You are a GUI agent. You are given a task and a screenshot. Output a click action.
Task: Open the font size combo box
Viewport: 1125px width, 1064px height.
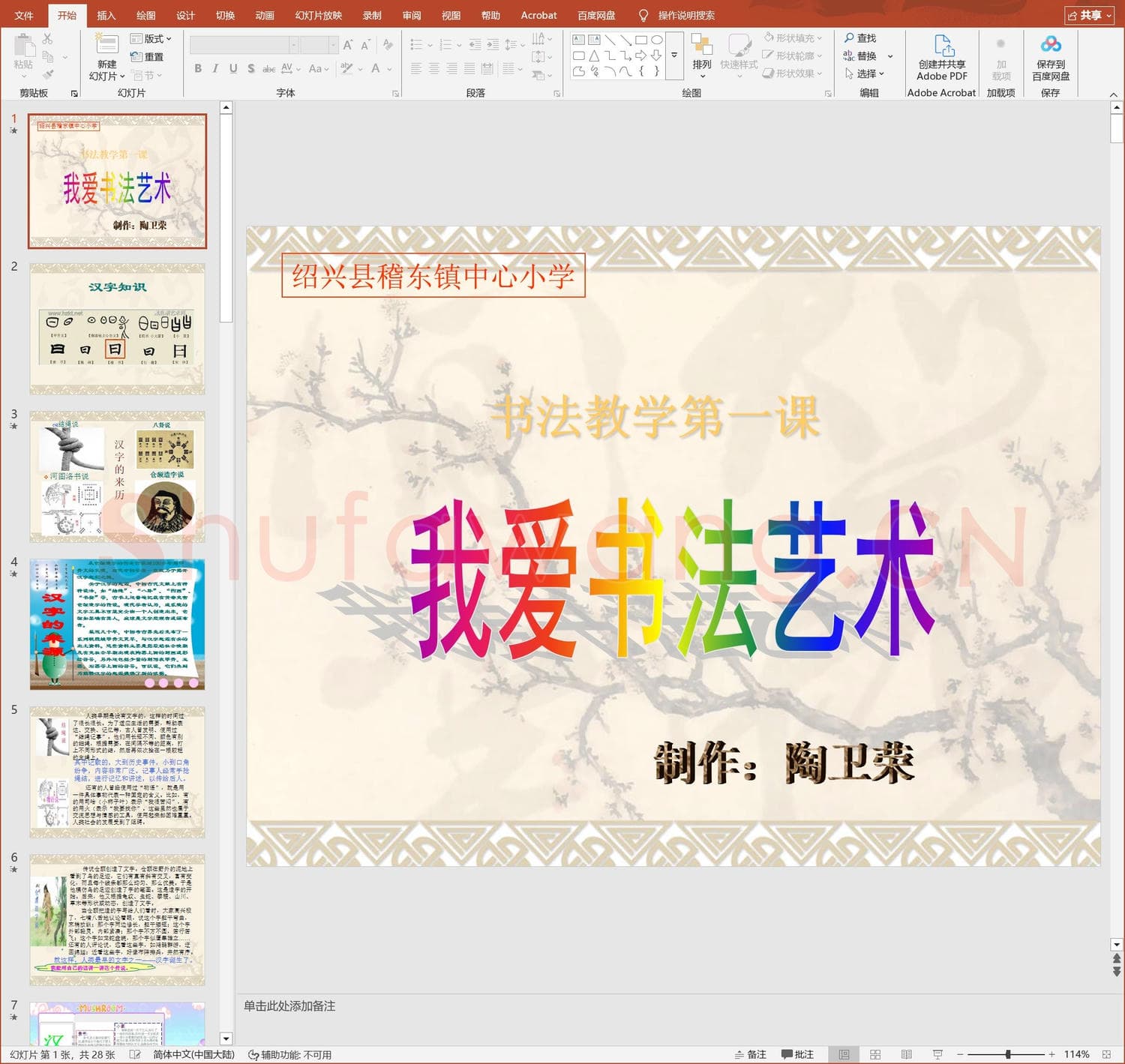point(319,45)
